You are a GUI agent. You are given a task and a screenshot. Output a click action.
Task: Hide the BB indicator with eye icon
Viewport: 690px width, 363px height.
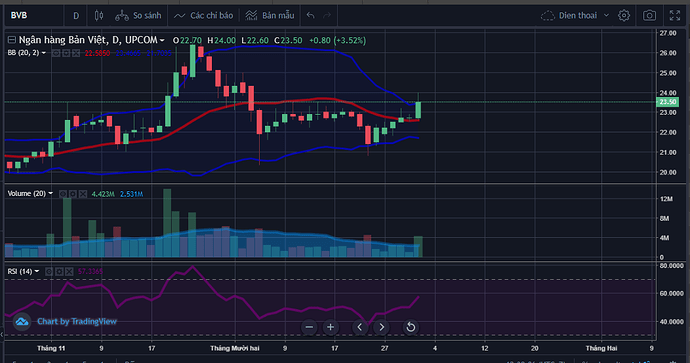coord(56,53)
